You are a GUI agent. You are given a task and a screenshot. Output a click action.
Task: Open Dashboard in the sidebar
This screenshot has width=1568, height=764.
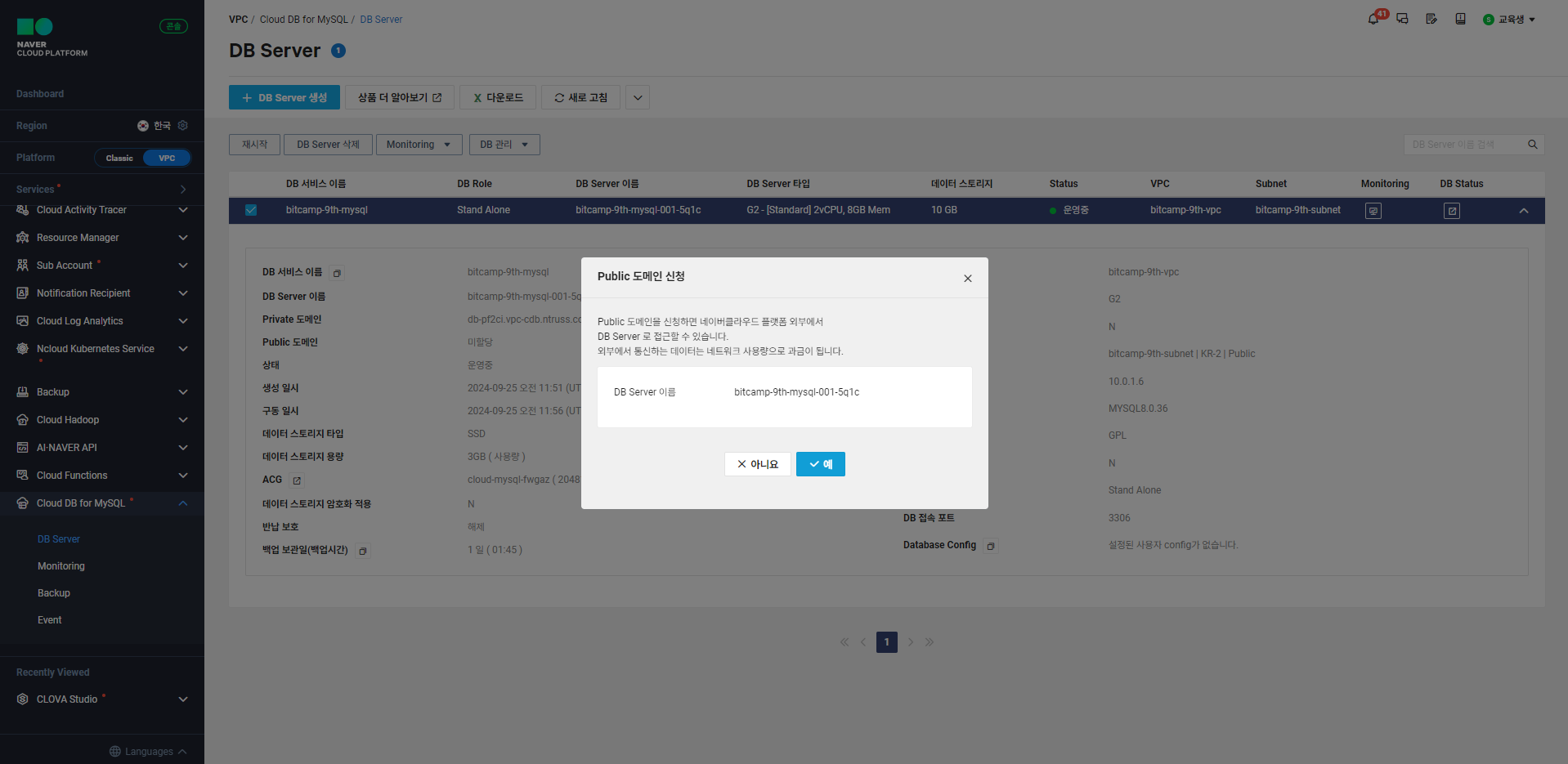point(40,94)
